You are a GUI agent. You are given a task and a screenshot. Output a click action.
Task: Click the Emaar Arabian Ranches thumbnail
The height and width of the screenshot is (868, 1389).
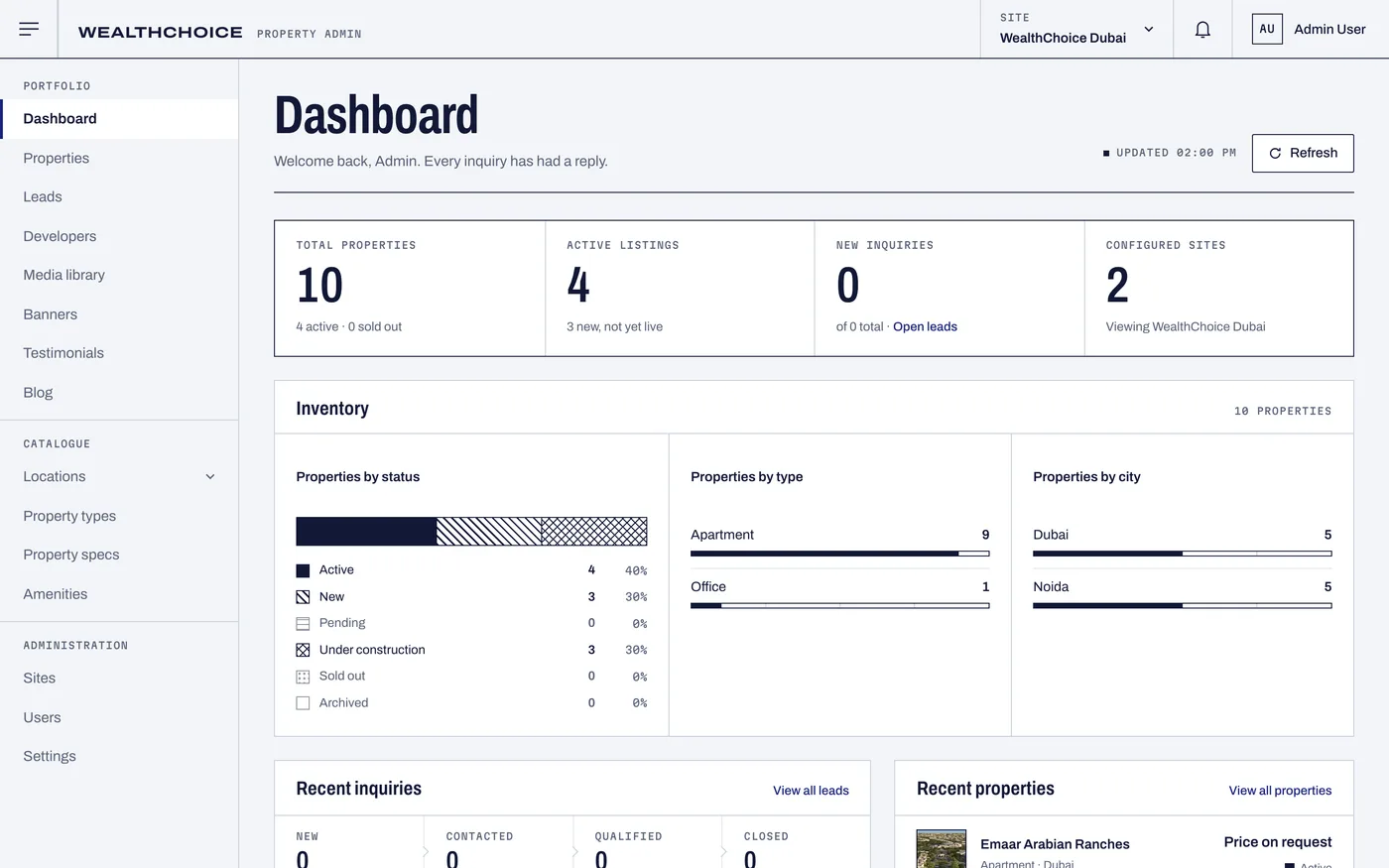tap(942, 849)
